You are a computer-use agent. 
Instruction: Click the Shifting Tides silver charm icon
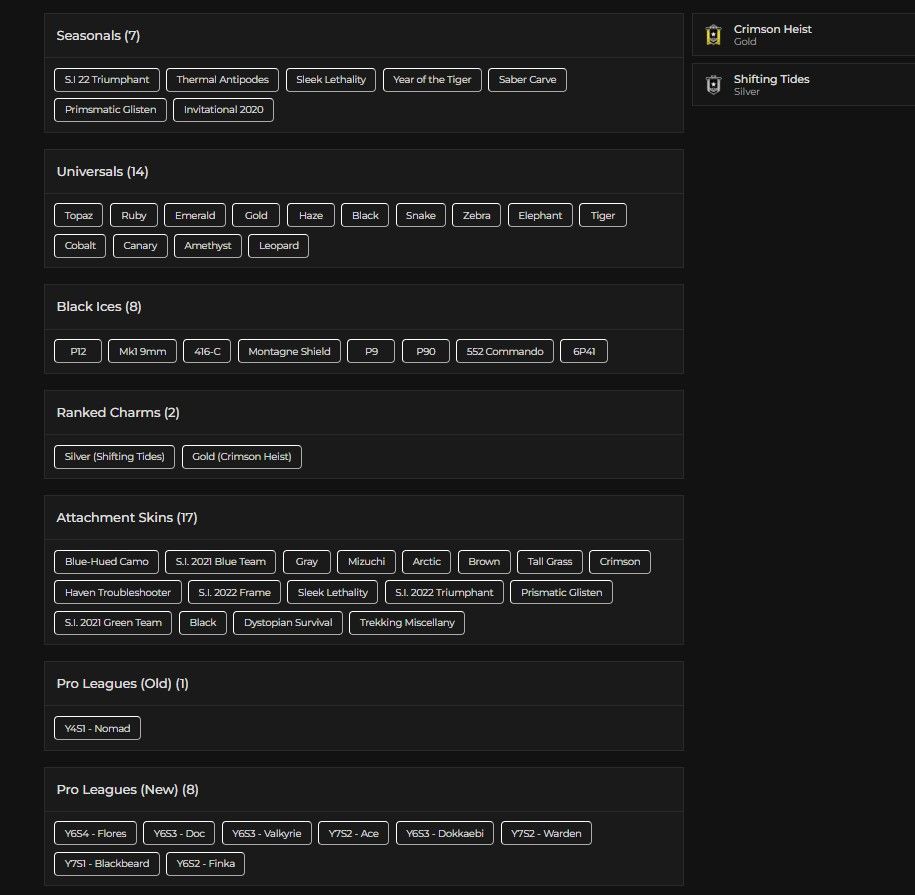713,85
